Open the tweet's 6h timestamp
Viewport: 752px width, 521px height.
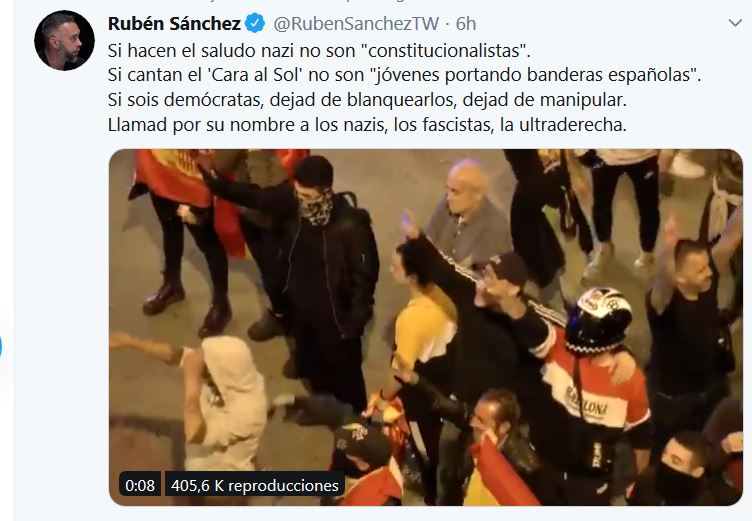click(466, 24)
